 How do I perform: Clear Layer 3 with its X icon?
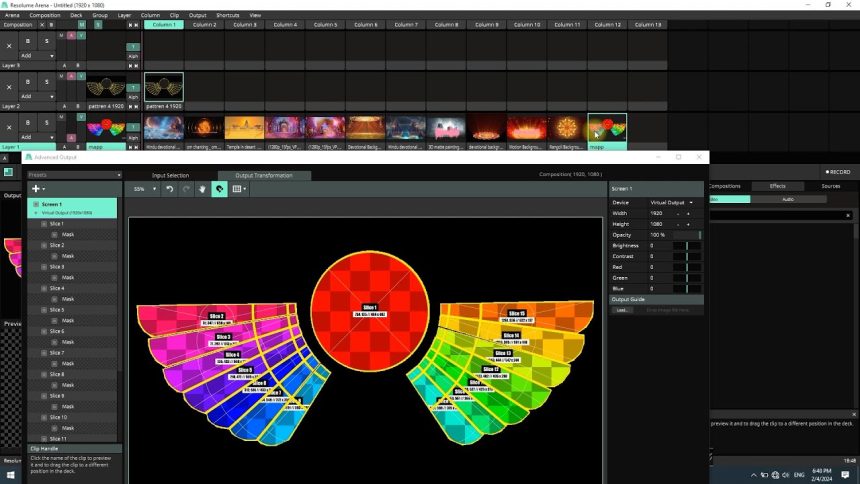[x=9, y=46]
